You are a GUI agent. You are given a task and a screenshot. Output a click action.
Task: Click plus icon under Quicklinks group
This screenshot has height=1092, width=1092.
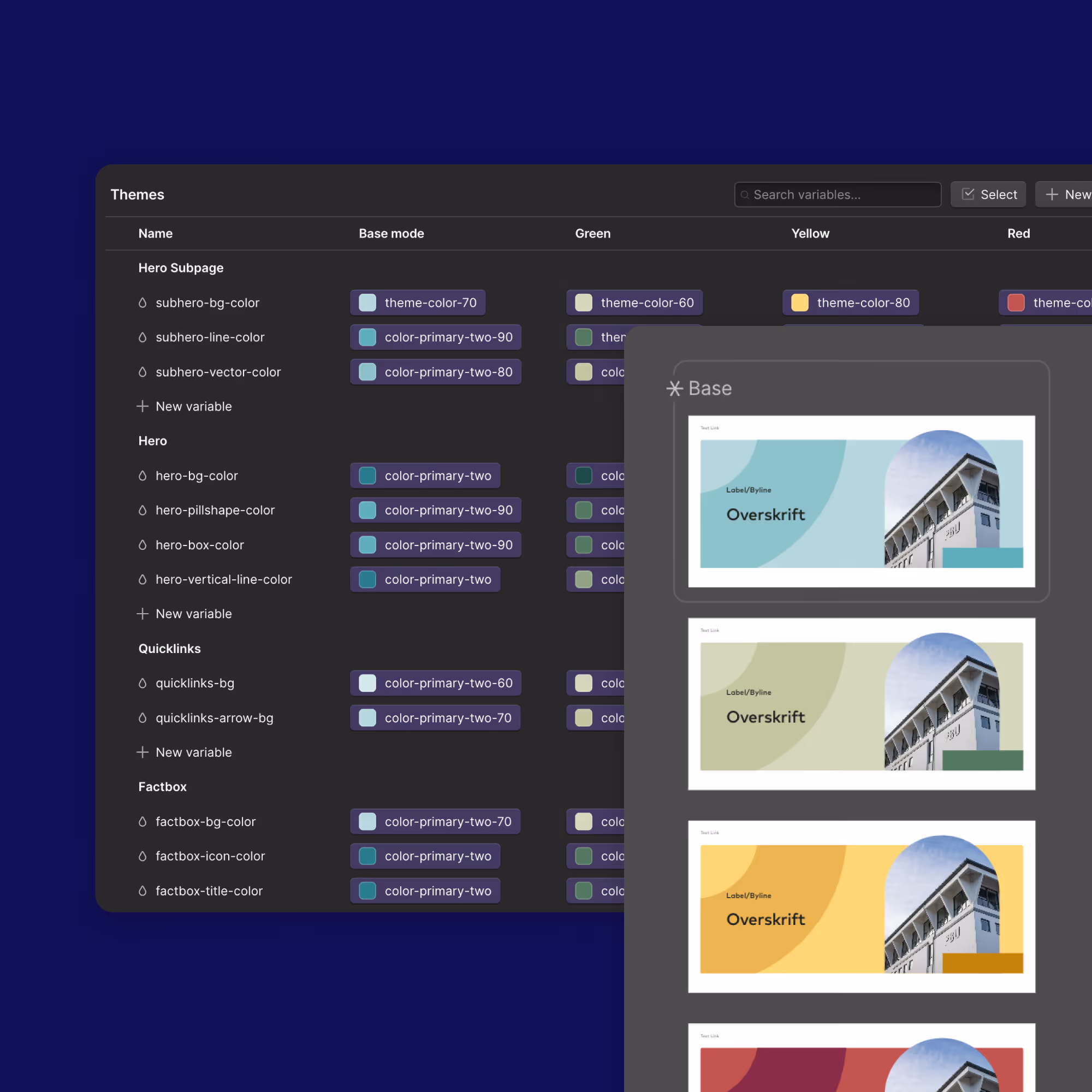click(x=143, y=752)
